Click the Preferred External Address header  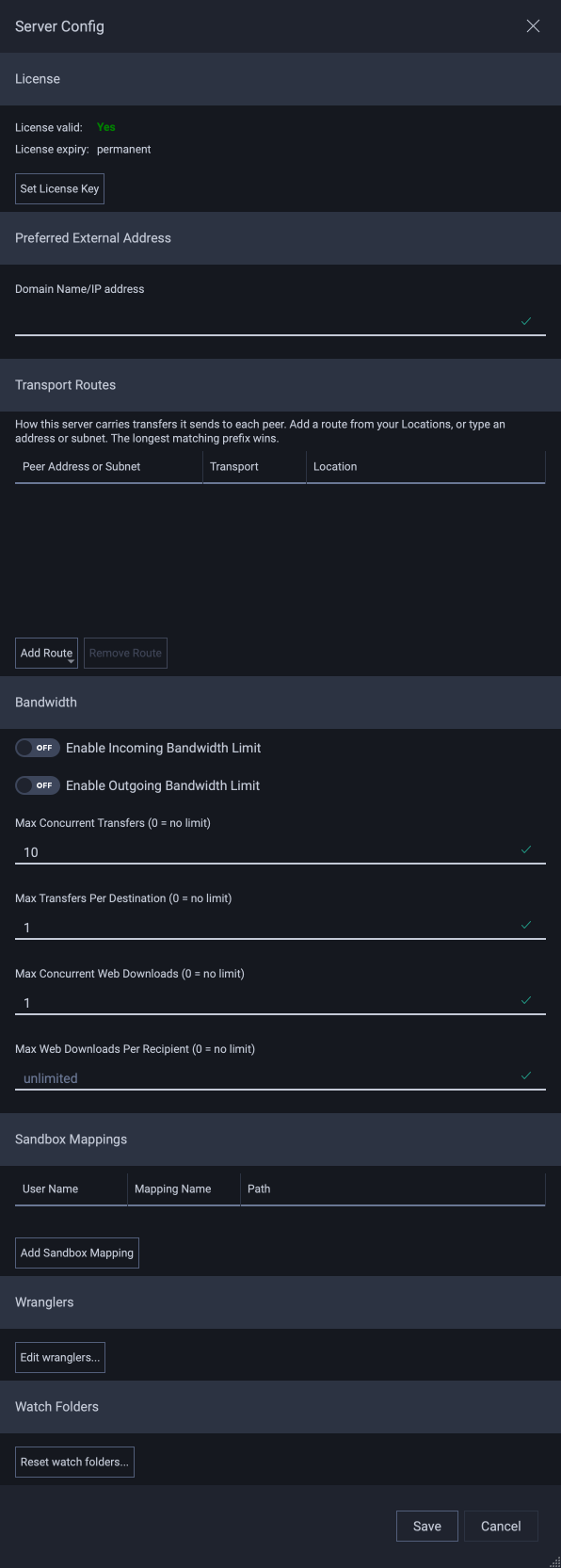pos(280,238)
